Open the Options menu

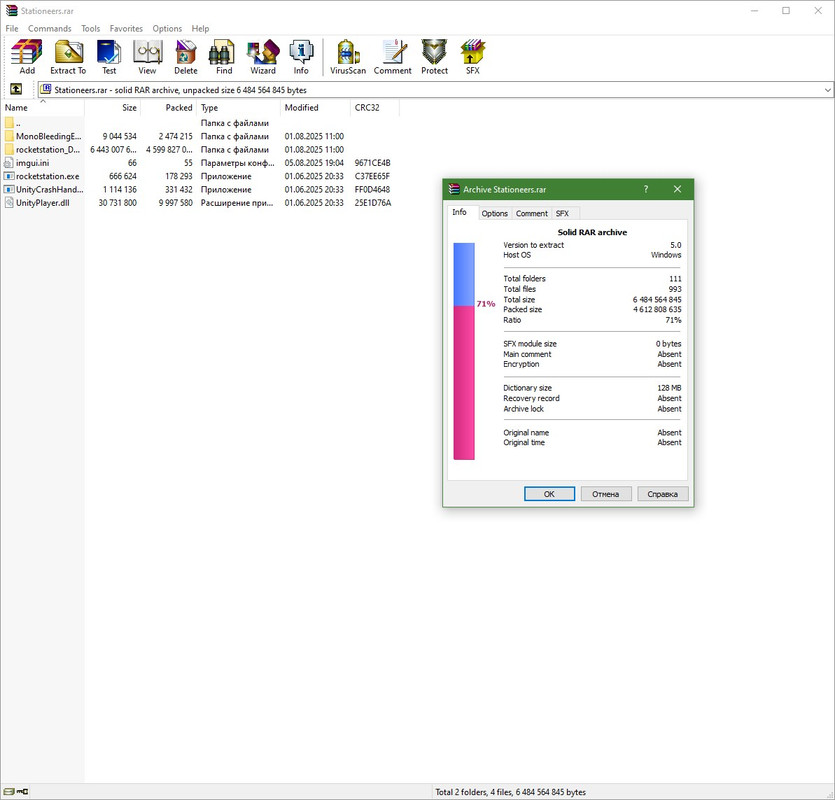(x=167, y=29)
